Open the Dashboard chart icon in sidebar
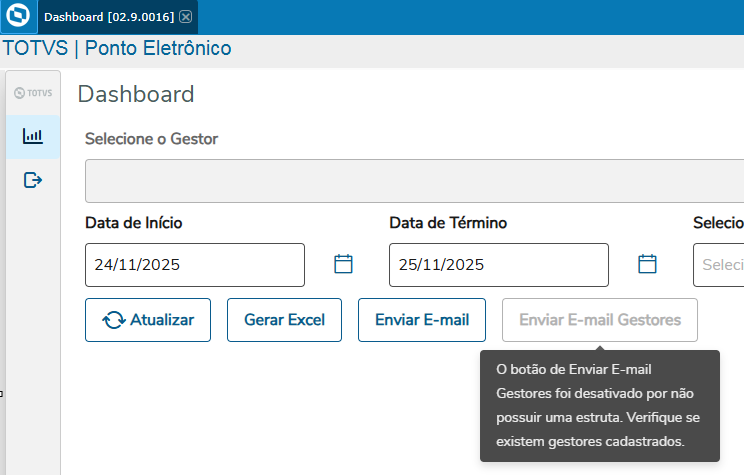Viewport: 744px width, 475px height. coord(33,136)
